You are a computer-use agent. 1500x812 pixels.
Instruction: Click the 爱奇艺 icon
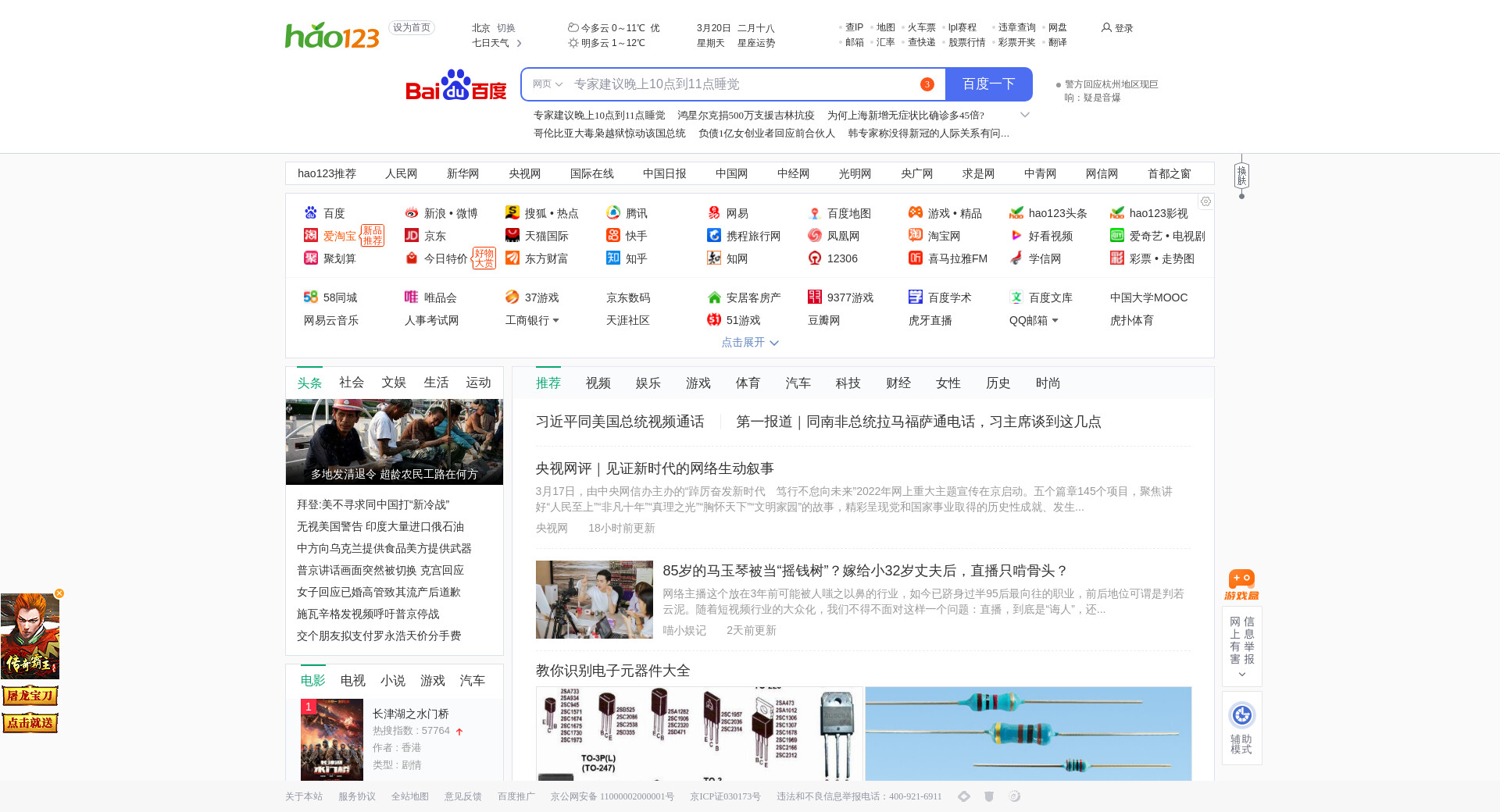[x=1117, y=236]
